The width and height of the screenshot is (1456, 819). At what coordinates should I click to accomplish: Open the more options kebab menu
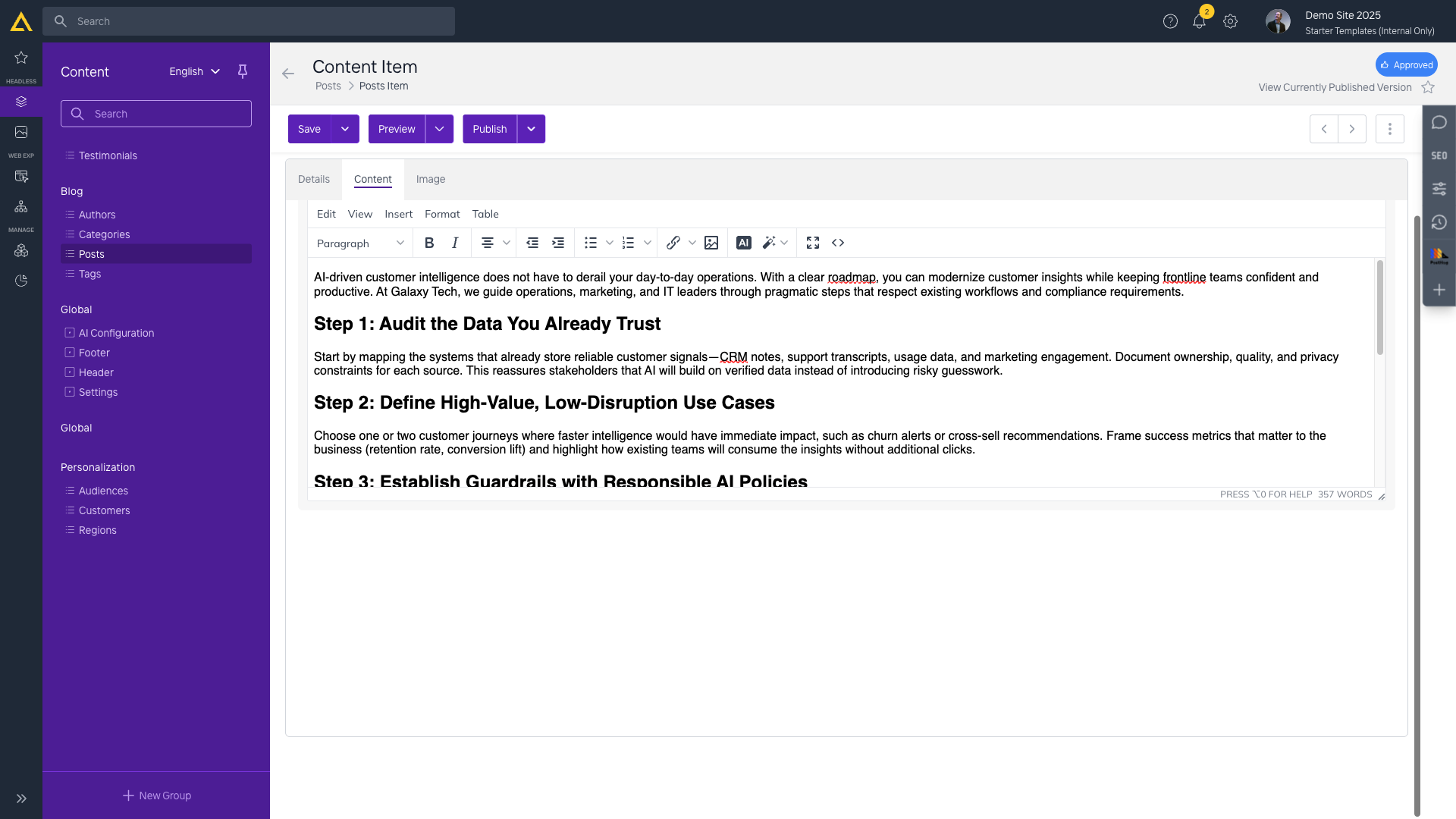coord(1390,129)
